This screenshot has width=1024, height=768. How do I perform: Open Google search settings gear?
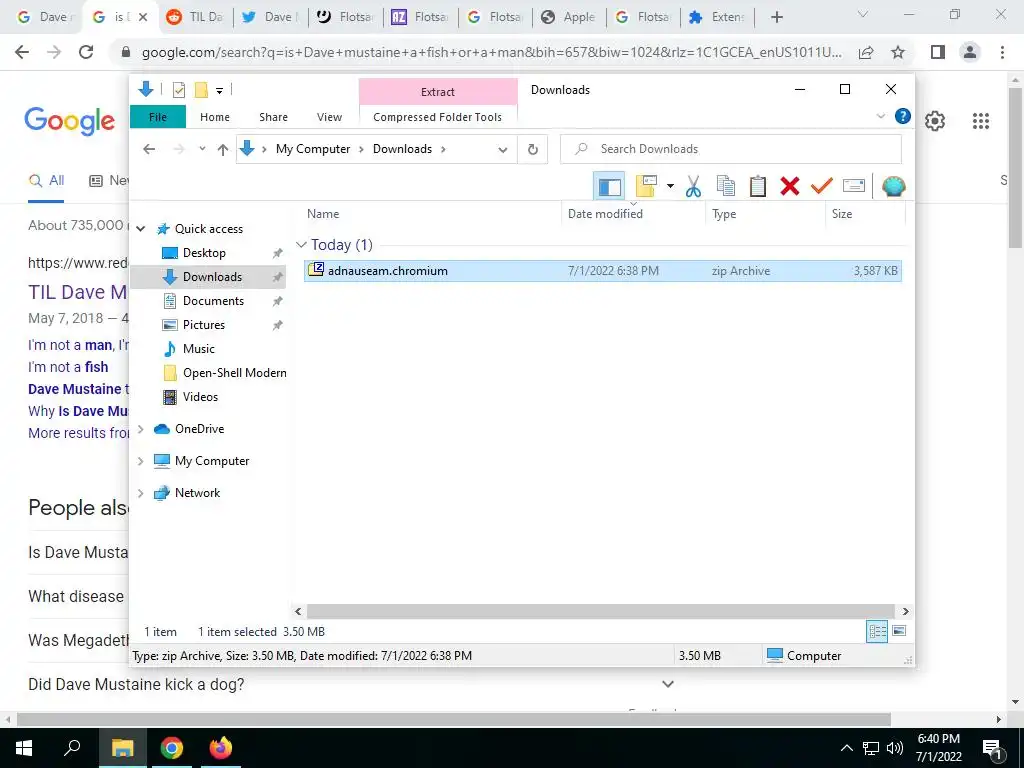click(x=935, y=121)
